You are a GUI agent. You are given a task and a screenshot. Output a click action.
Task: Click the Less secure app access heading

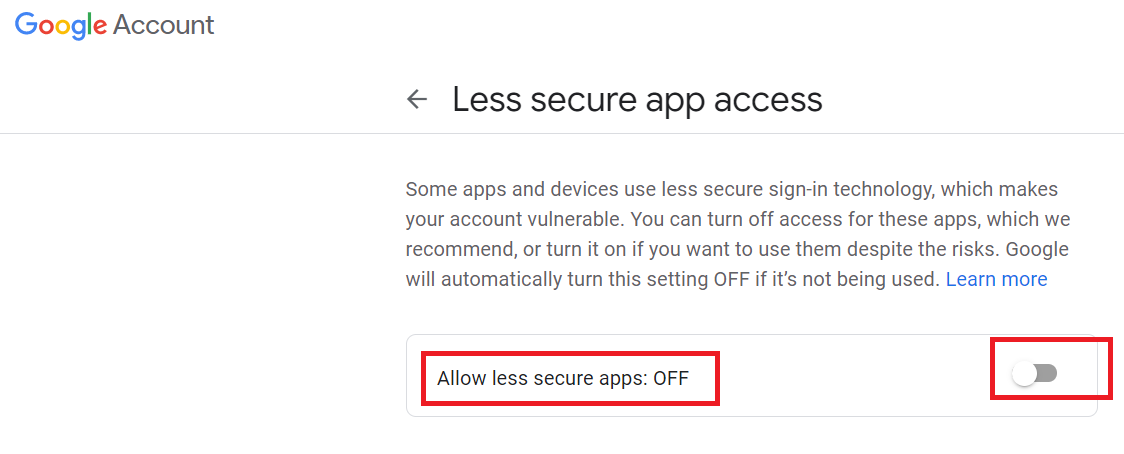637,99
